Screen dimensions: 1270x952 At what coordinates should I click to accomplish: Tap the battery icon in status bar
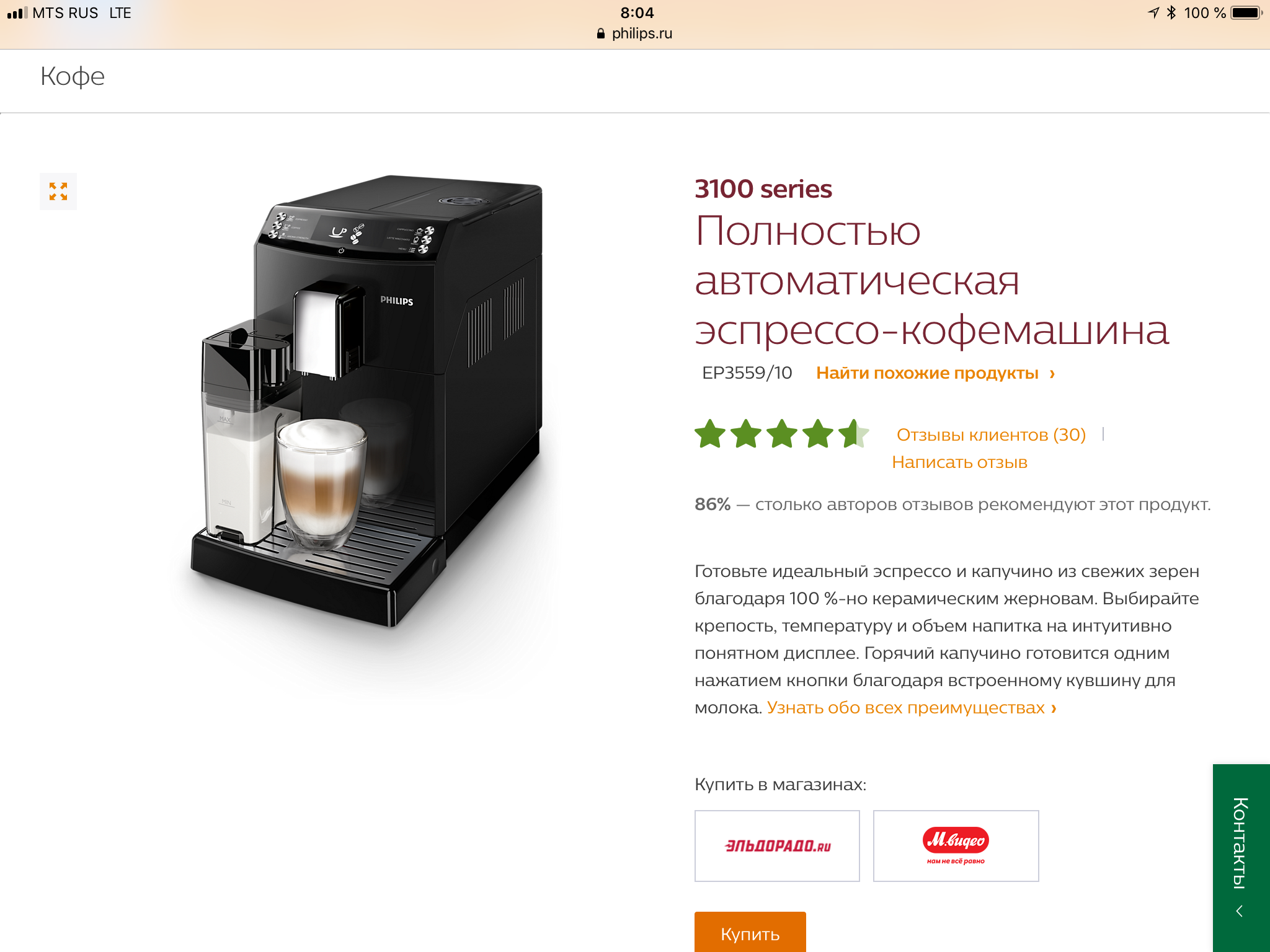1247,12
